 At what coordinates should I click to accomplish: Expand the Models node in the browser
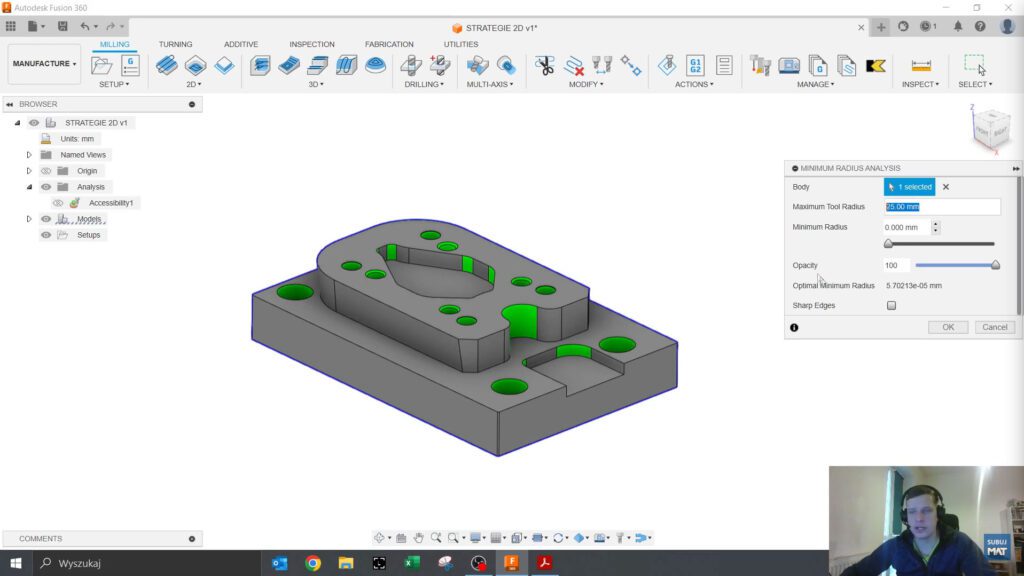[29, 218]
